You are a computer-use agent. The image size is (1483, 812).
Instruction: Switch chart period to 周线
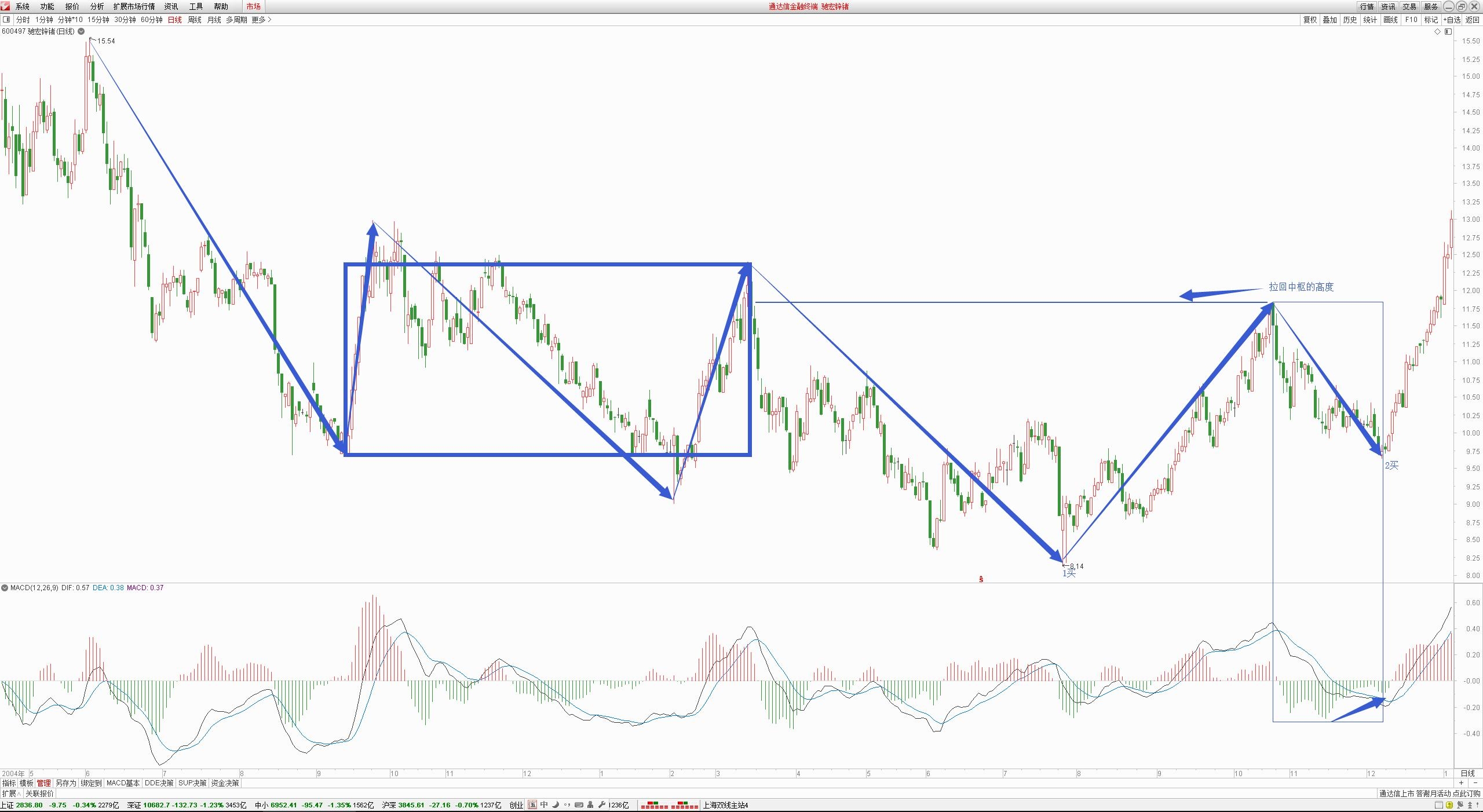point(195,20)
